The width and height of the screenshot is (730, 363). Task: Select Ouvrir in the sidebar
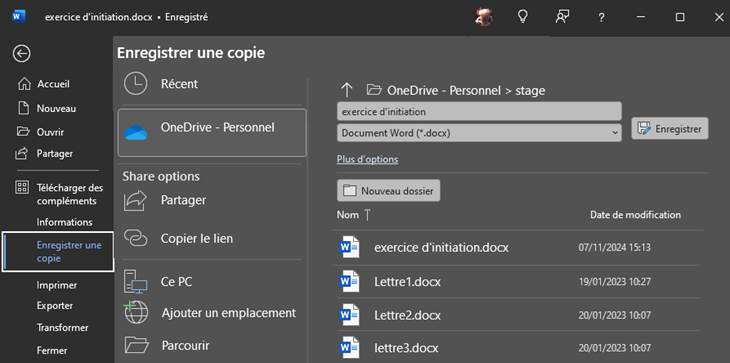click(41, 132)
